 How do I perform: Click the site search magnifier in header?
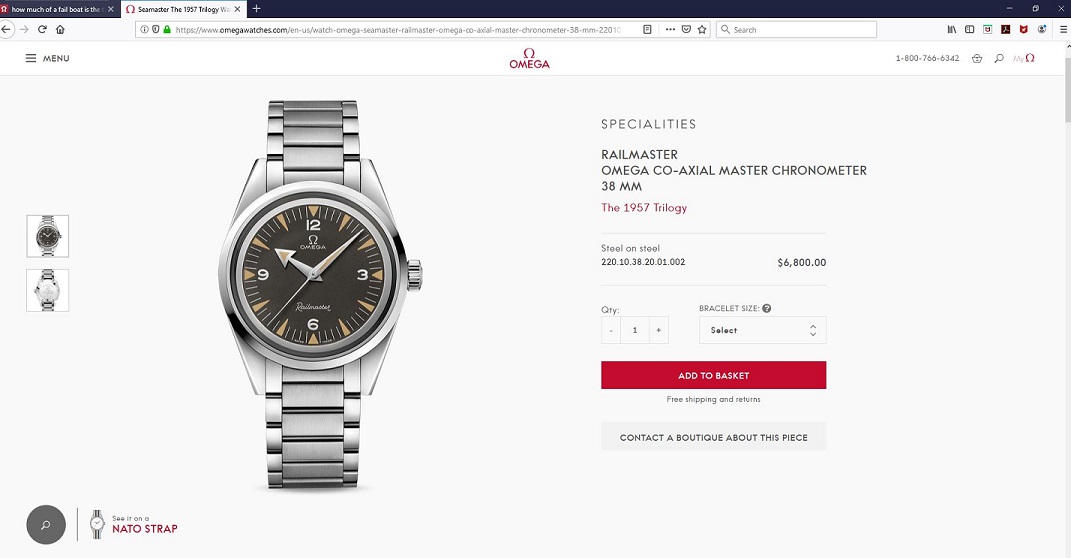(999, 58)
